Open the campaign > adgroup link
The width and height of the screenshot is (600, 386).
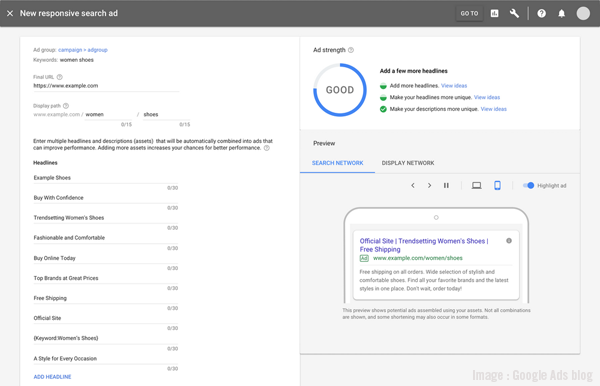point(83,50)
